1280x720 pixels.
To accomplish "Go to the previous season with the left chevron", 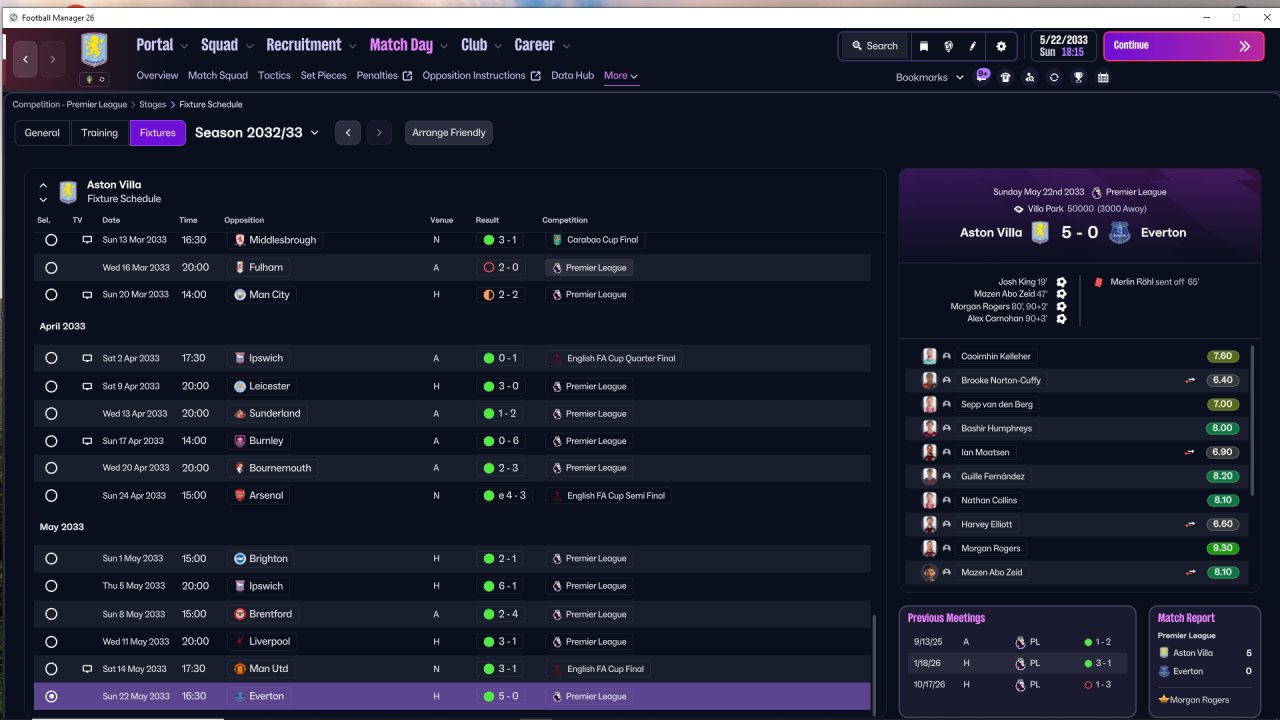I will (x=348, y=133).
